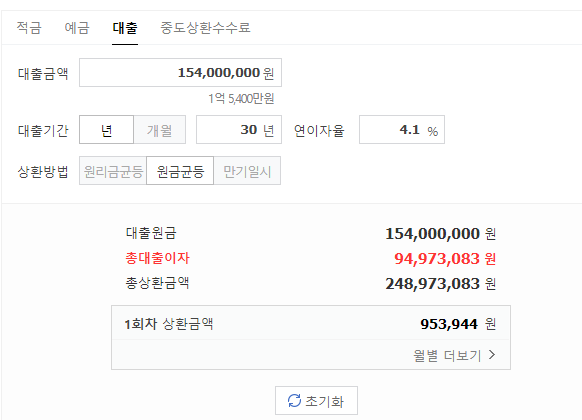Switch loan period unit to 개월
Image resolution: width=582 pixels, height=420 pixels.
[x=160, y=129]
